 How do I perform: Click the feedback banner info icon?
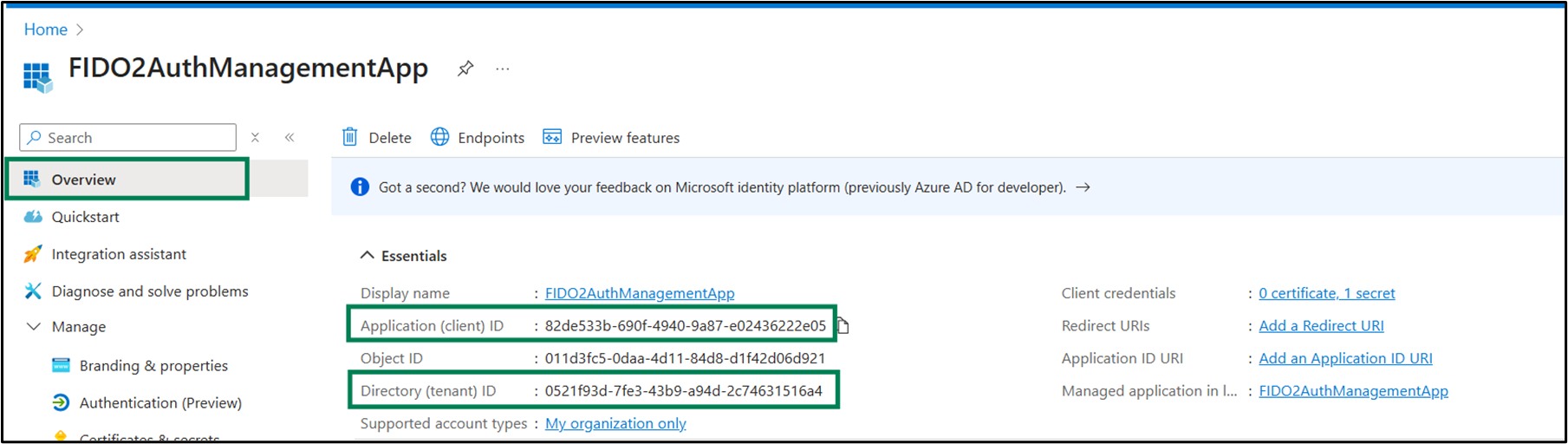click(x=360, y=187)
